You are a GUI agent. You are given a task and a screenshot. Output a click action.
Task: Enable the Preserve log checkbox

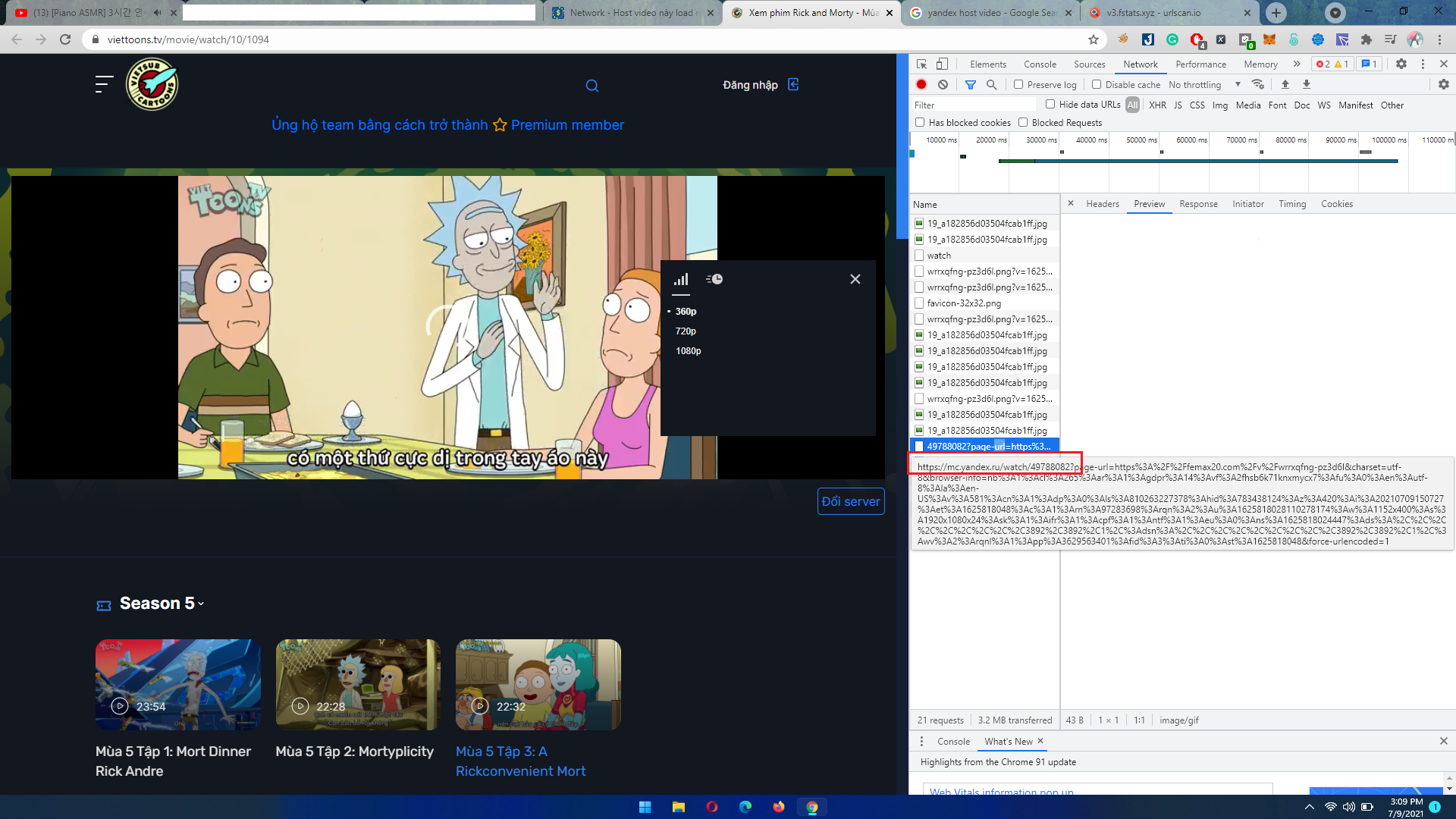point(1018,85)
